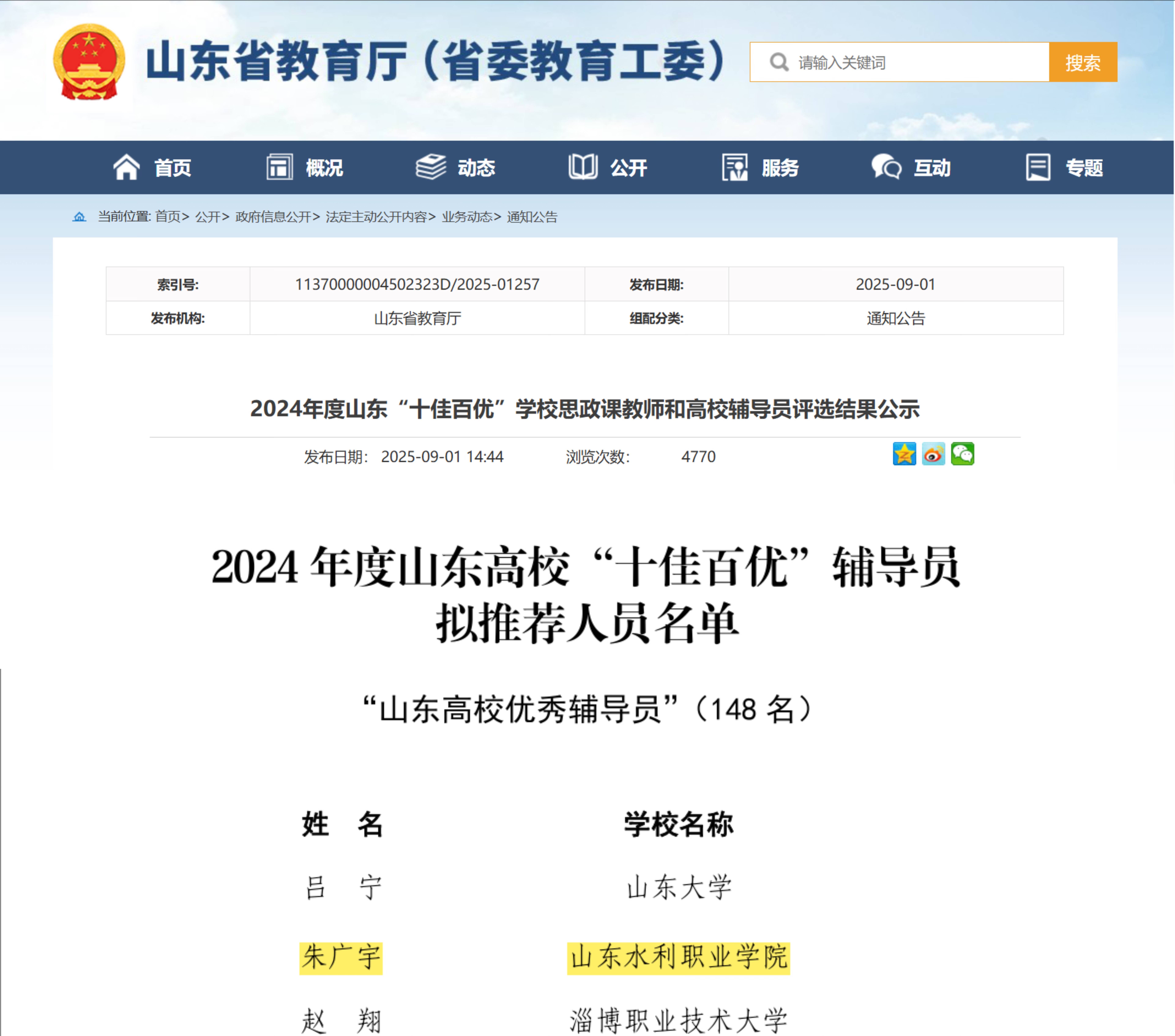Click the site title 山东省教育厅
Image resolution: width=1175 pixels, height=1036 pixels.
coord(437,61)
